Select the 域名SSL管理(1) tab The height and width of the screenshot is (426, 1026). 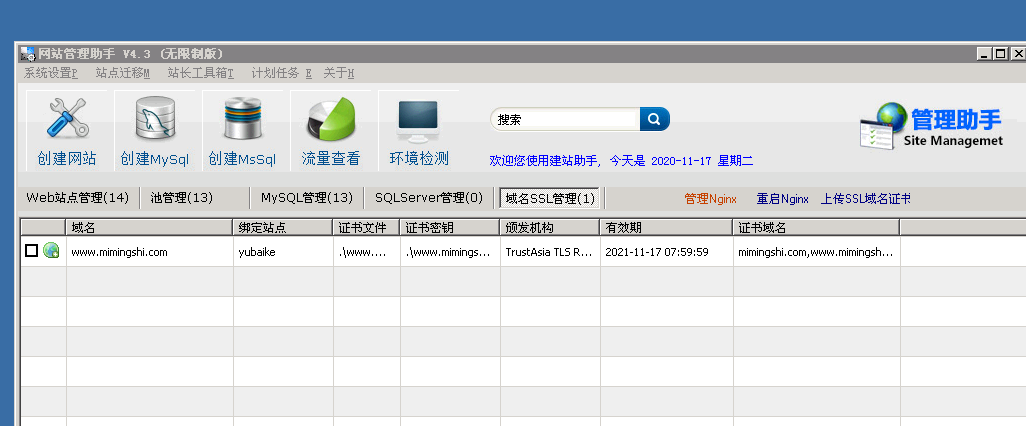(550, 198)
